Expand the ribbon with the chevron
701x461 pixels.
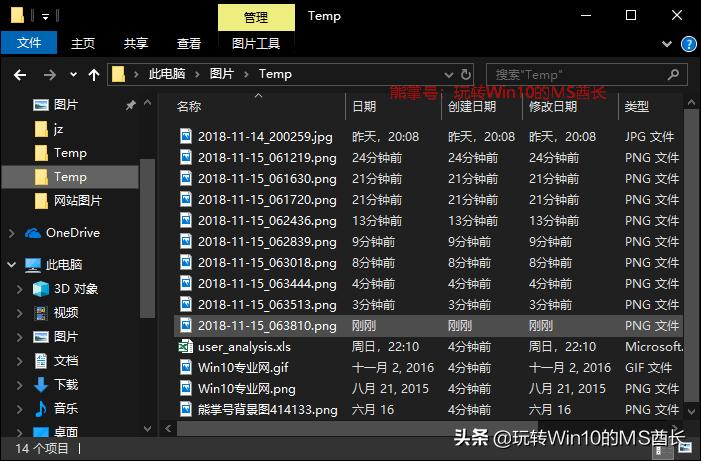click(x=667, y=44)
